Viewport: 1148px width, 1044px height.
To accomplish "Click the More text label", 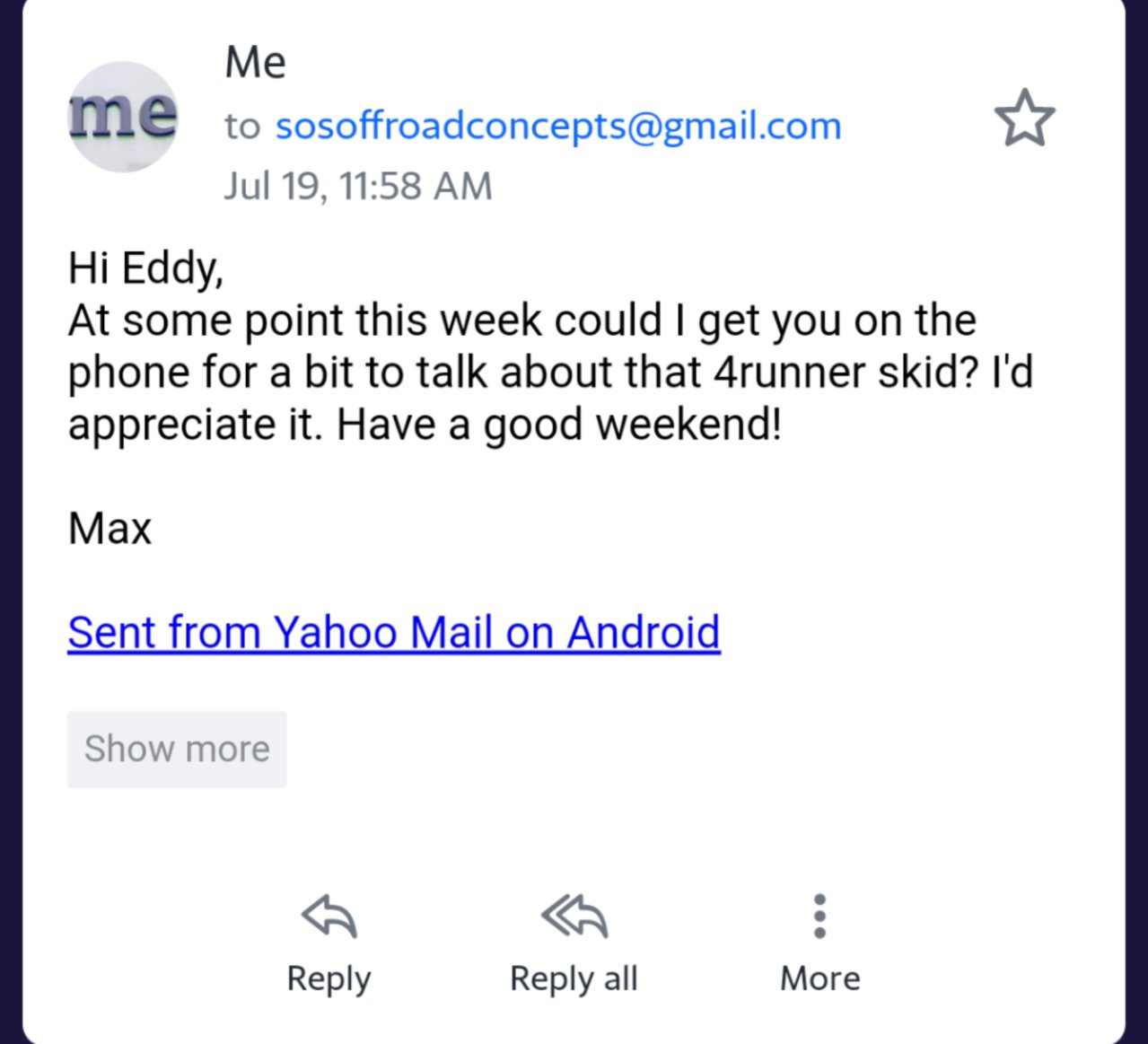I will (820, 978).
